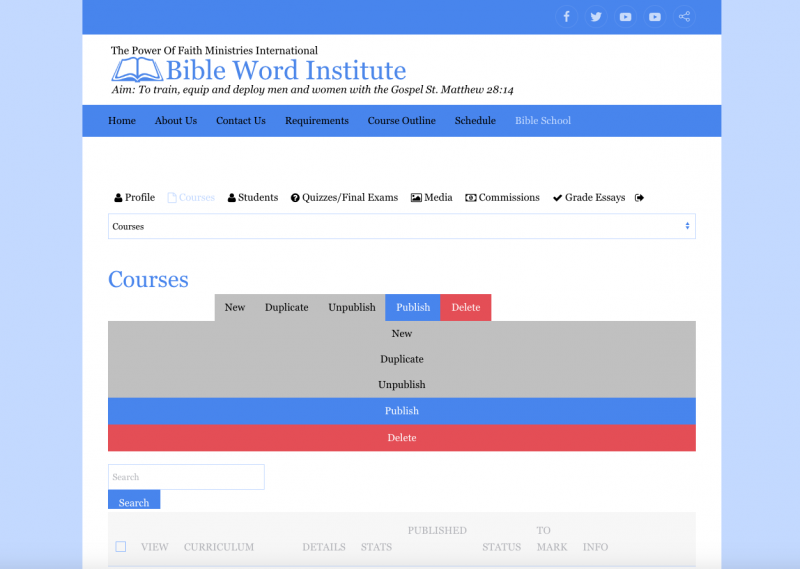
Task: Click the full-width red Delete bar
Action: (402, 438)
